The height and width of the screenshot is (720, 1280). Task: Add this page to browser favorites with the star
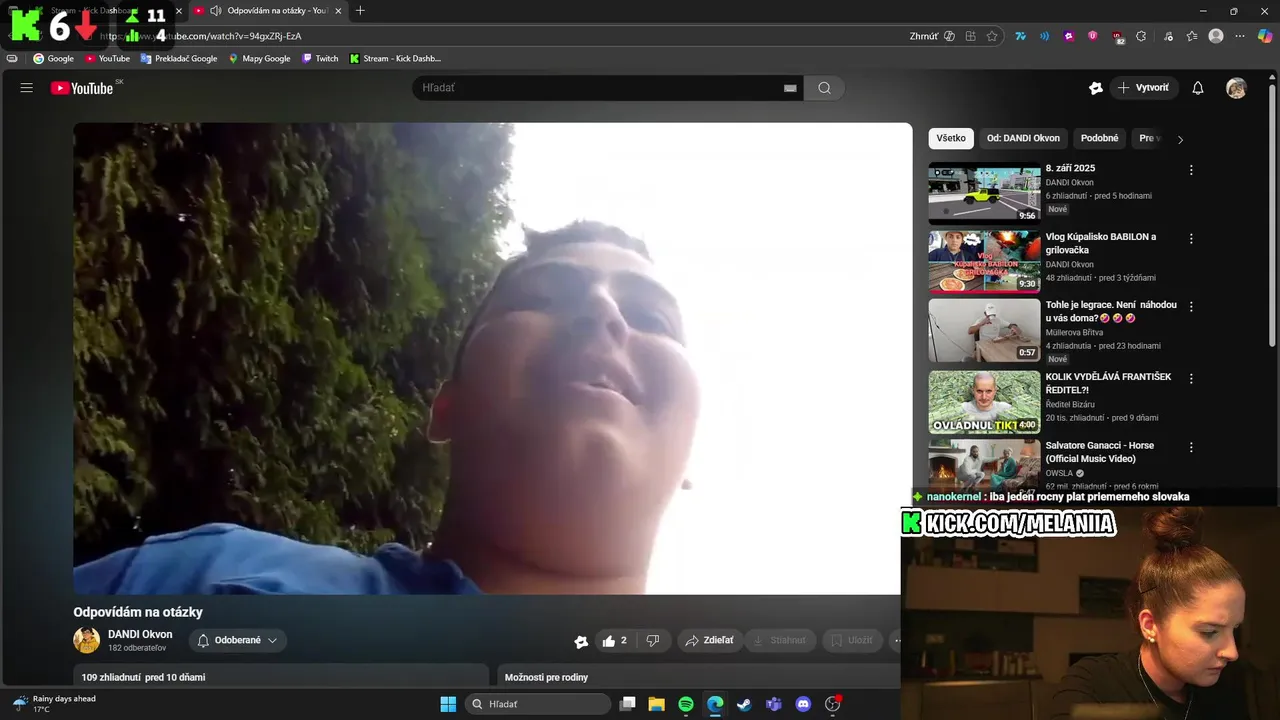[992, 36]
